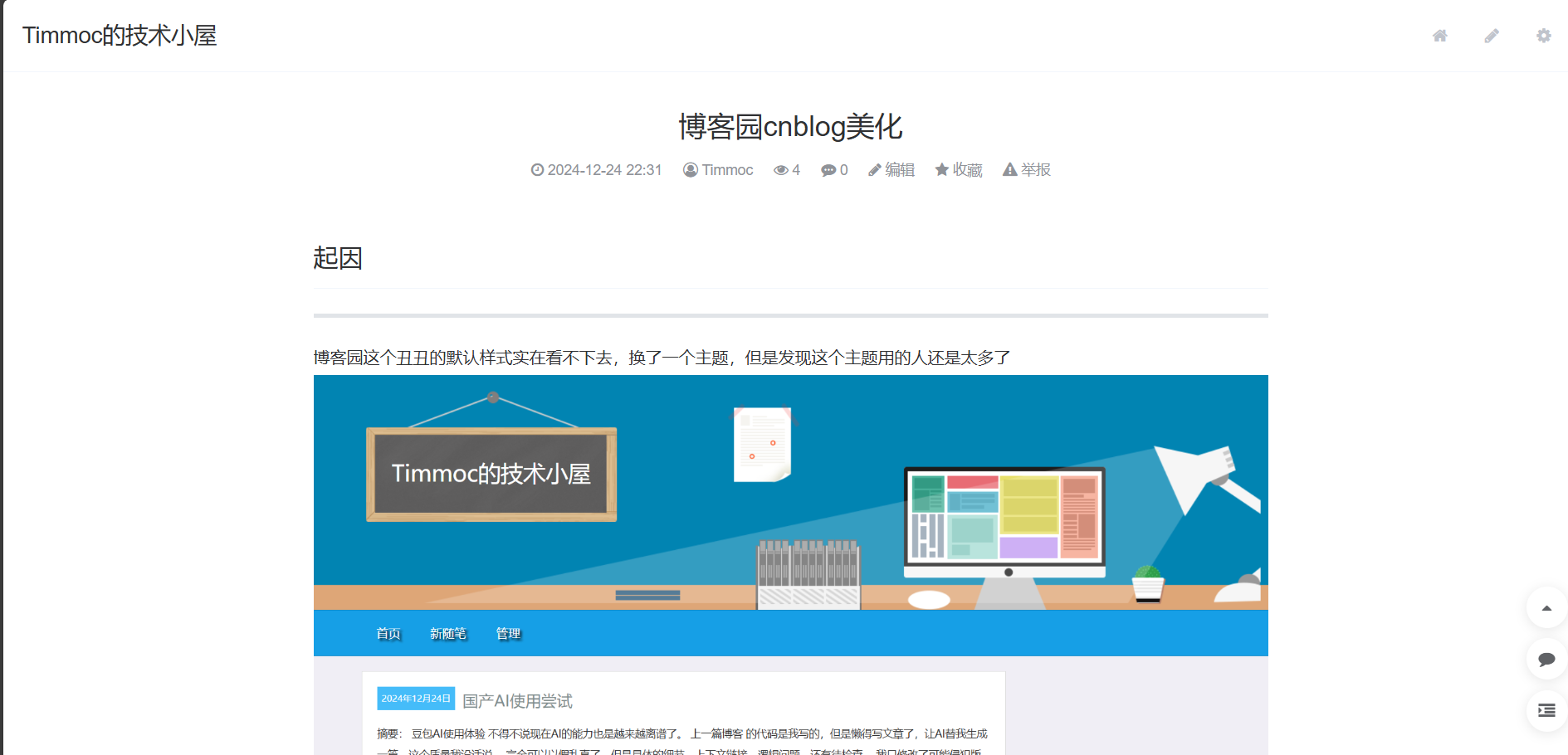Click the 收藏 favorite link
Screen dimensions: 1568x755
[x=967, y=170]
